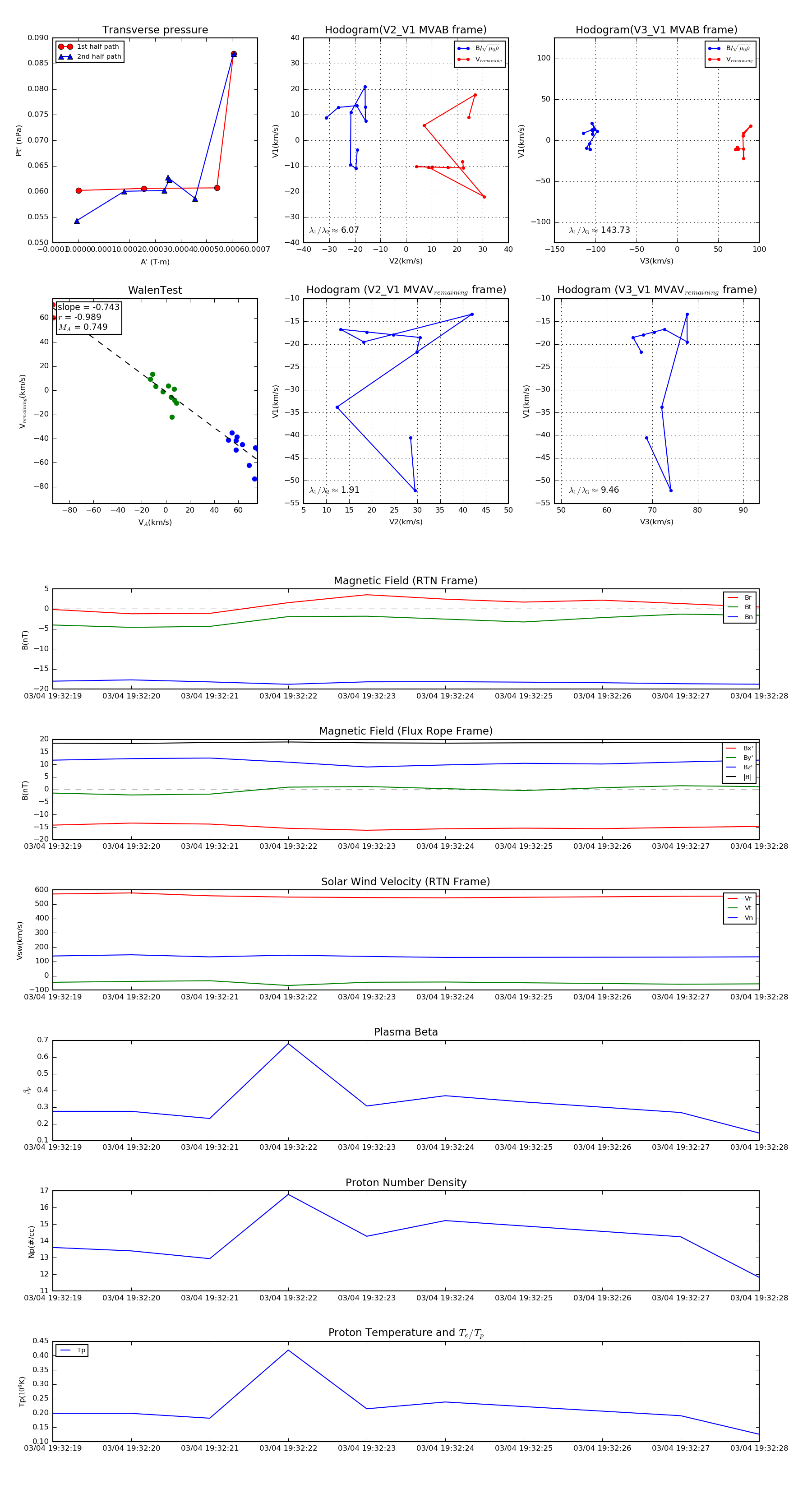Click the peak of the Proton Number Density curve
Viewport: 812px width, 1489px height.
click(288, 1194)
